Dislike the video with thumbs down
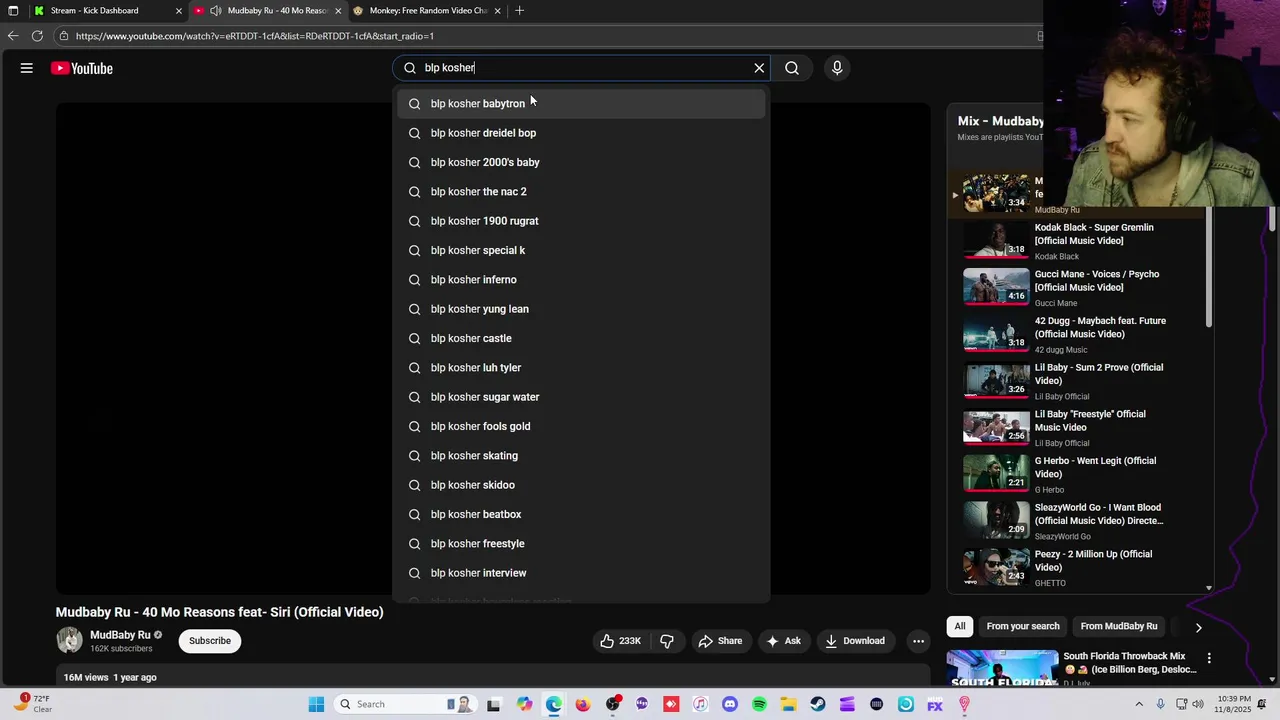The height and width of the screenshot is (720, 1280). point(667,641)
